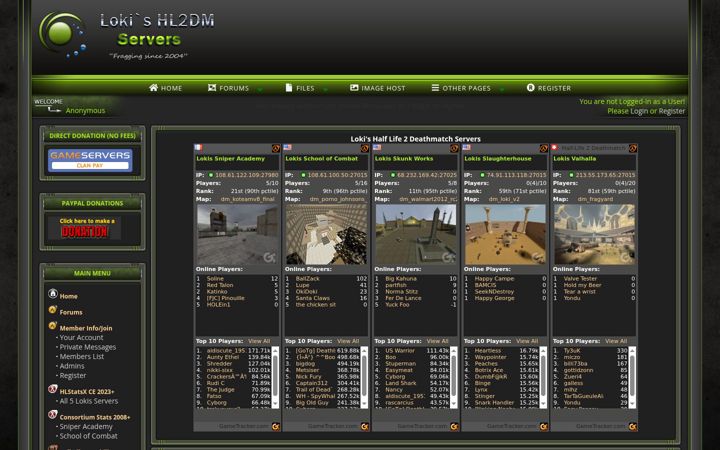Open the dm_fragyard map thumbnail
This screenshot has height=450, width=720.
pyautogui.click(x=595, y=234)
